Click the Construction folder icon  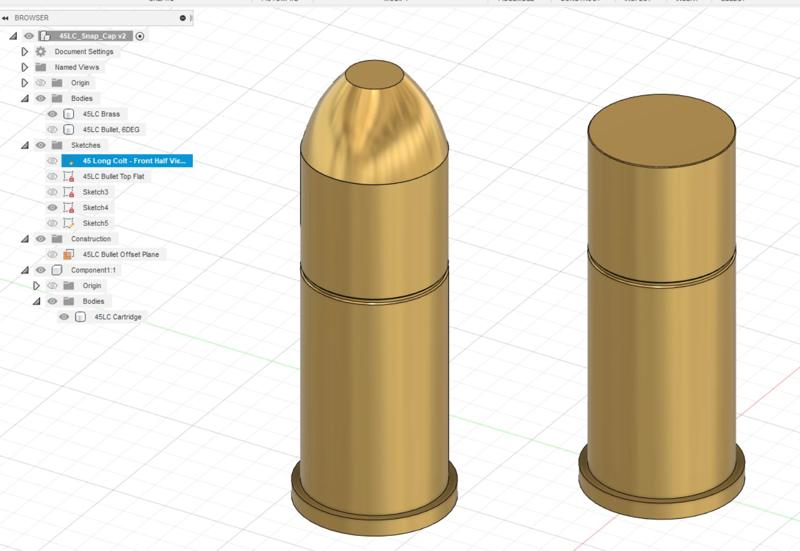click(x=57, y=239)
